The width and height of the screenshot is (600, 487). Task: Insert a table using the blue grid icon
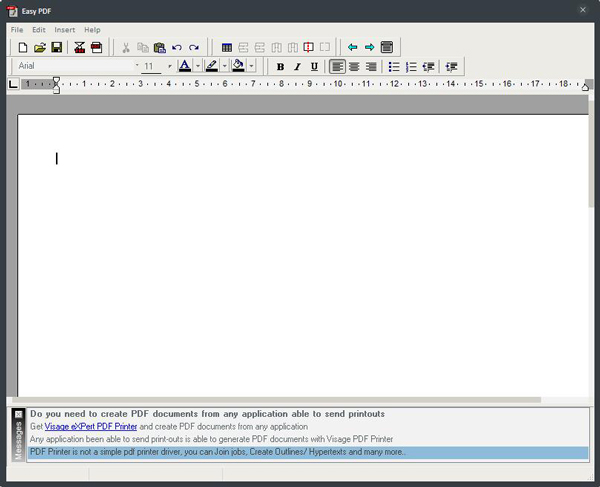pyautogui.click(x=227, y=47)
